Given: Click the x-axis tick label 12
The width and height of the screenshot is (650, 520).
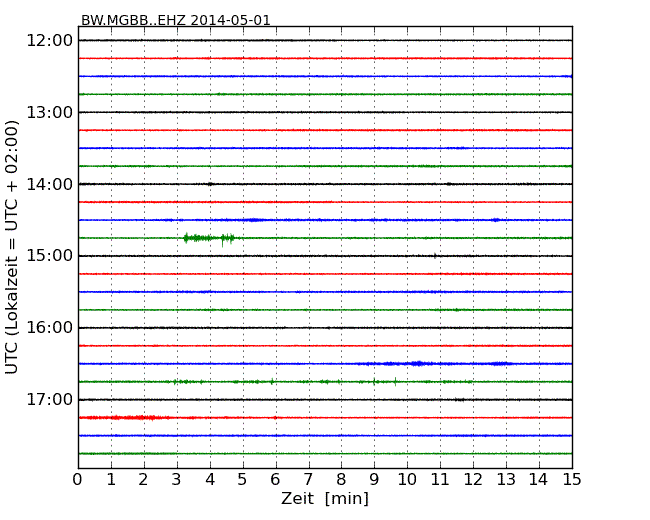Looking at the screenshot, I should [x=473, y=480].
